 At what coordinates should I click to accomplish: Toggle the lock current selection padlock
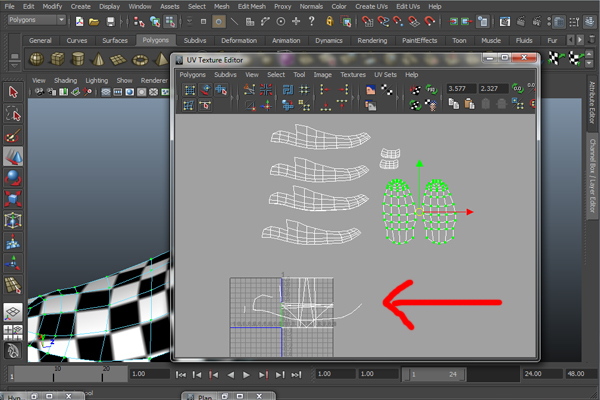click(x=329, y=21)
